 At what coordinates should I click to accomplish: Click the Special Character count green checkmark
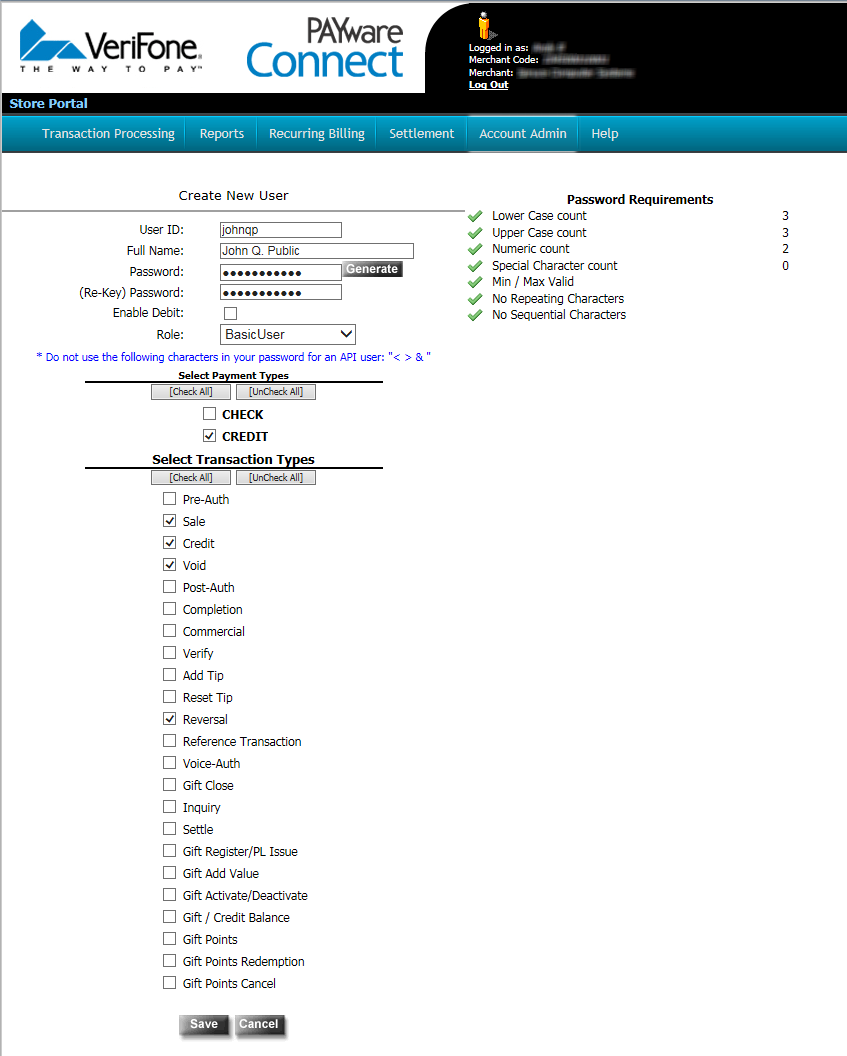(475, 266)
